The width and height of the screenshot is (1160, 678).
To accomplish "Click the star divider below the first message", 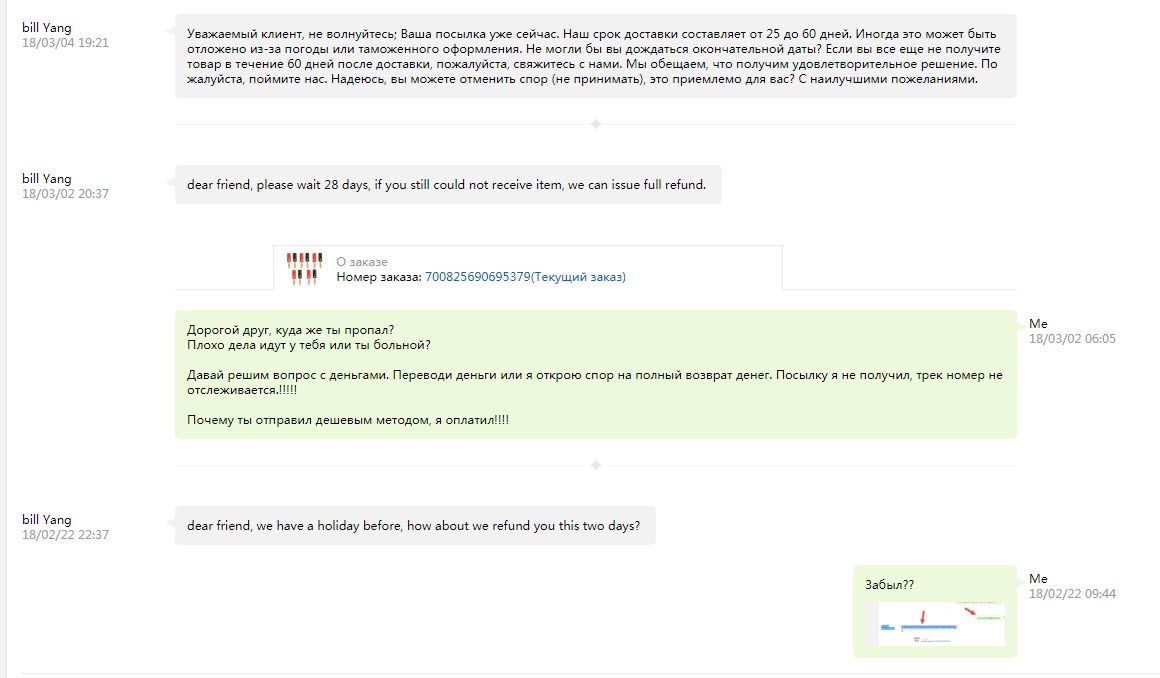I will pyautogui.click(x=596, y=124).
